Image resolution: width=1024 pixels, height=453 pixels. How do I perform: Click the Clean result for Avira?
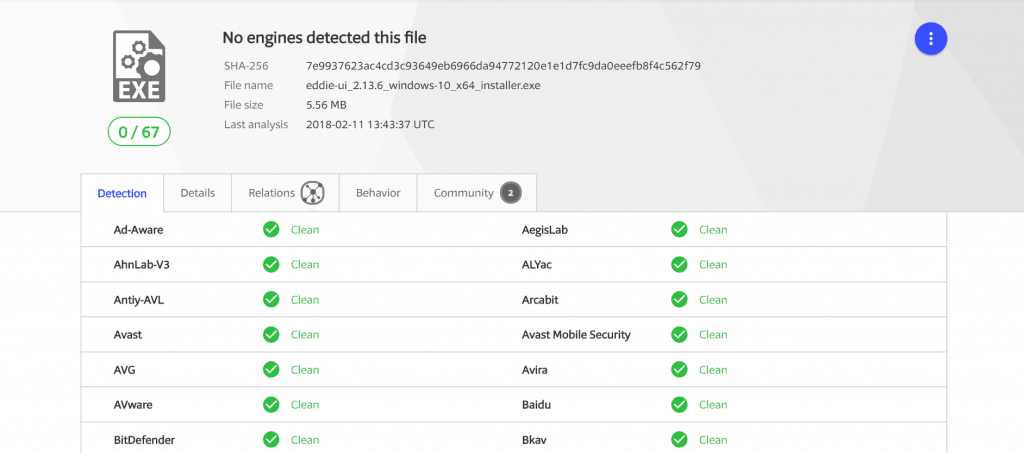click(x=713, y=369)
